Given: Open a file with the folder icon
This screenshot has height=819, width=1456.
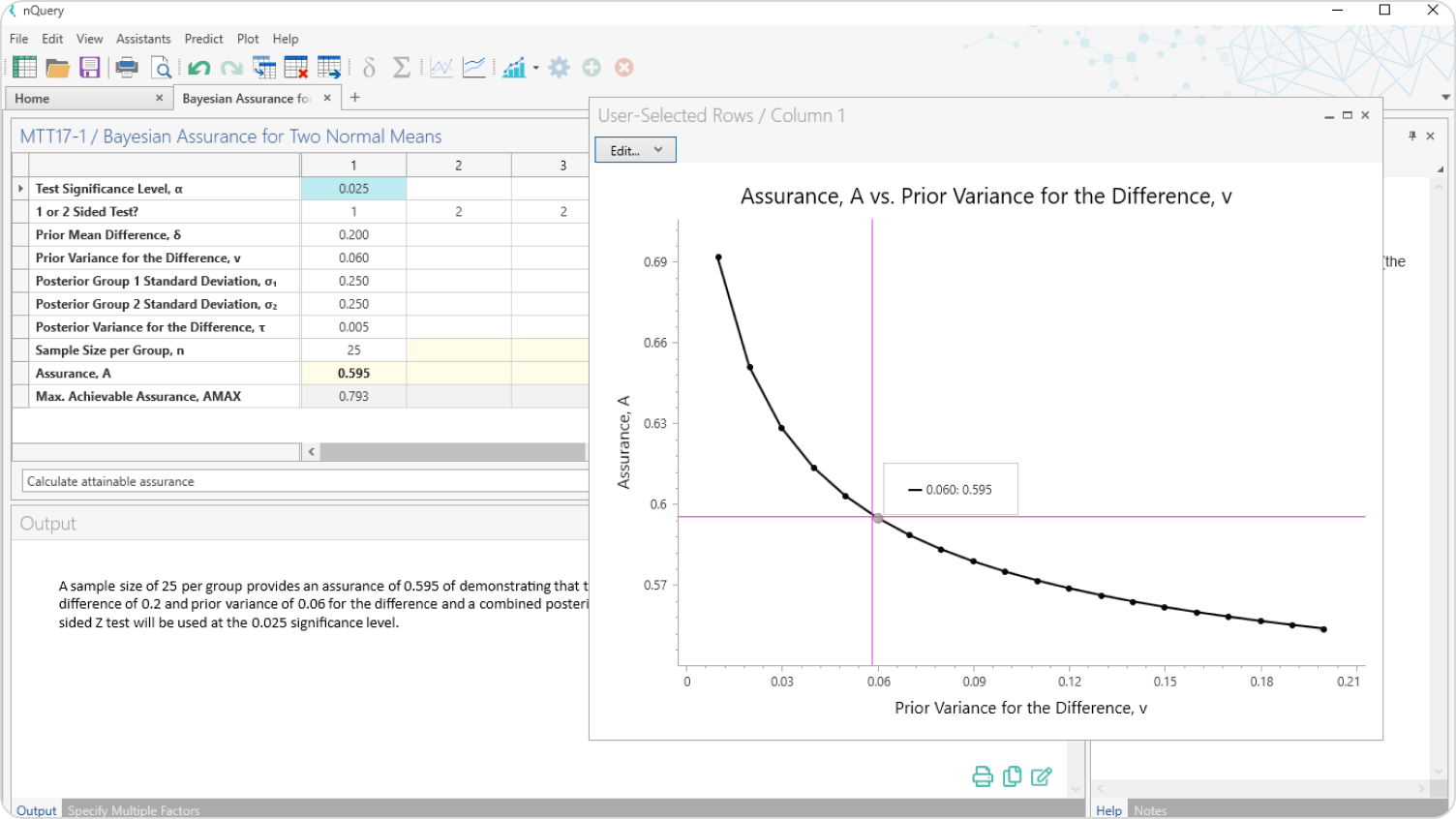Looking at the screenshot, I should click(57, 67).
